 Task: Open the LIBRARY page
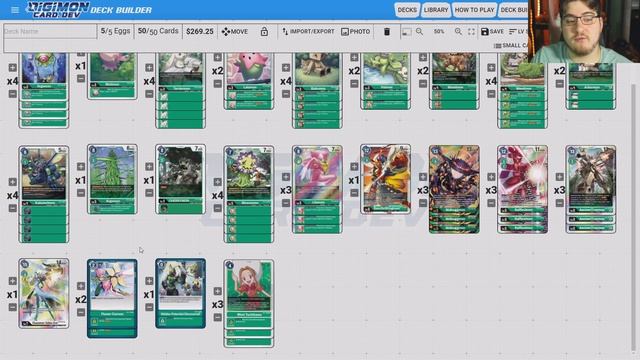(436, 10)
